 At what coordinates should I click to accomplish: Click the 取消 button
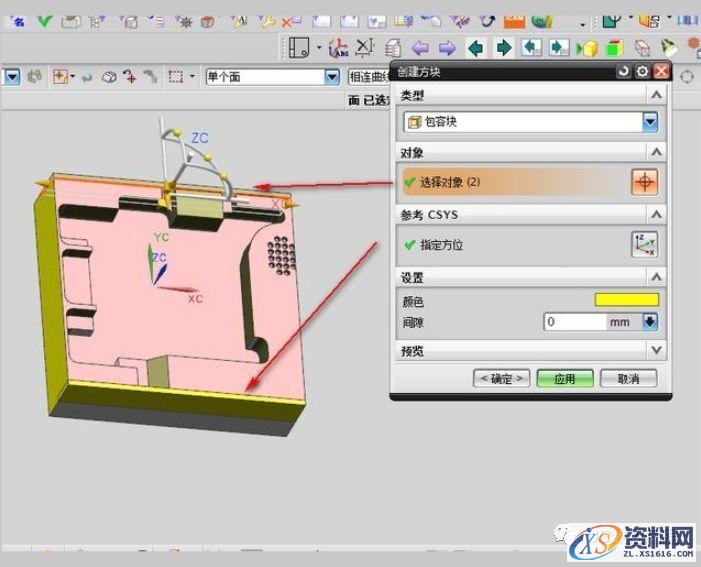[628, 379]
